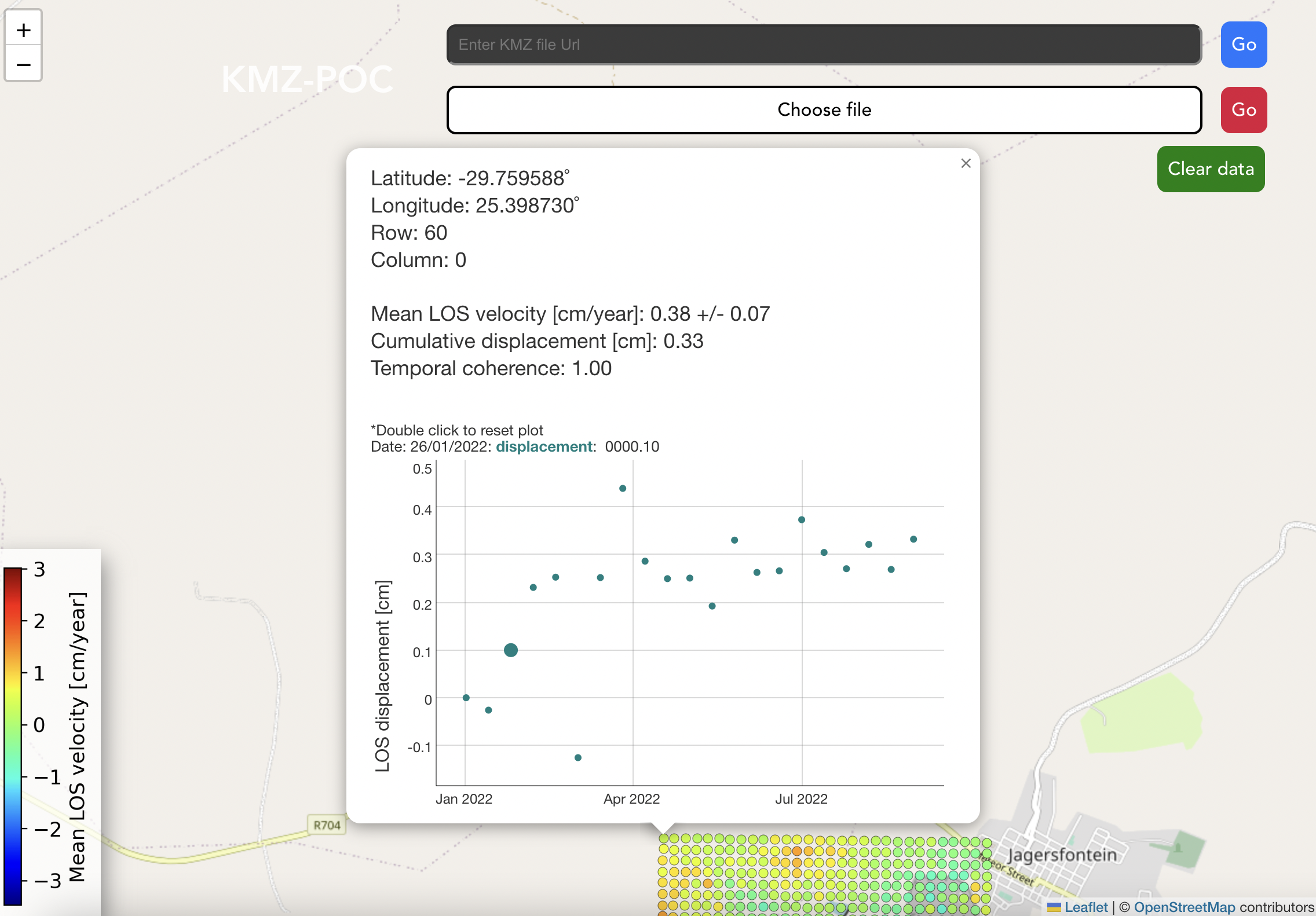Screen dimensions: 1316x916
Task: Close the data point popup
Action: pos(966,163)
